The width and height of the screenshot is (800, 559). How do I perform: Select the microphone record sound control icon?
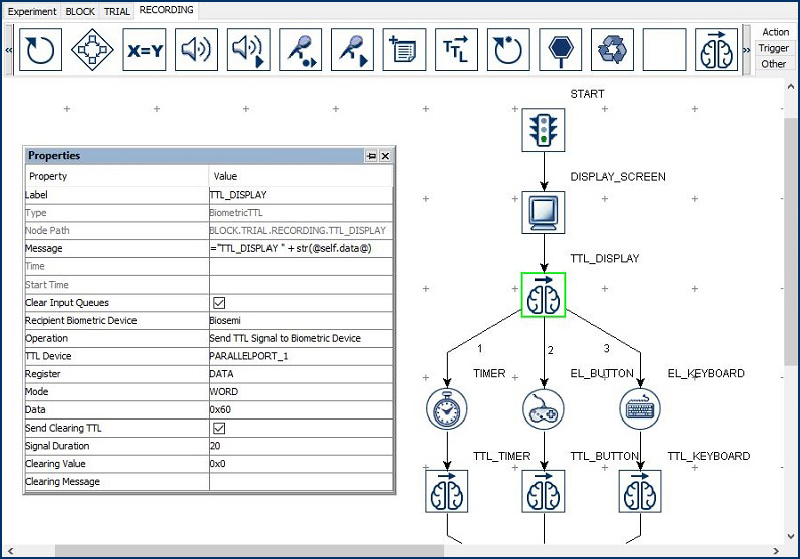301,49
